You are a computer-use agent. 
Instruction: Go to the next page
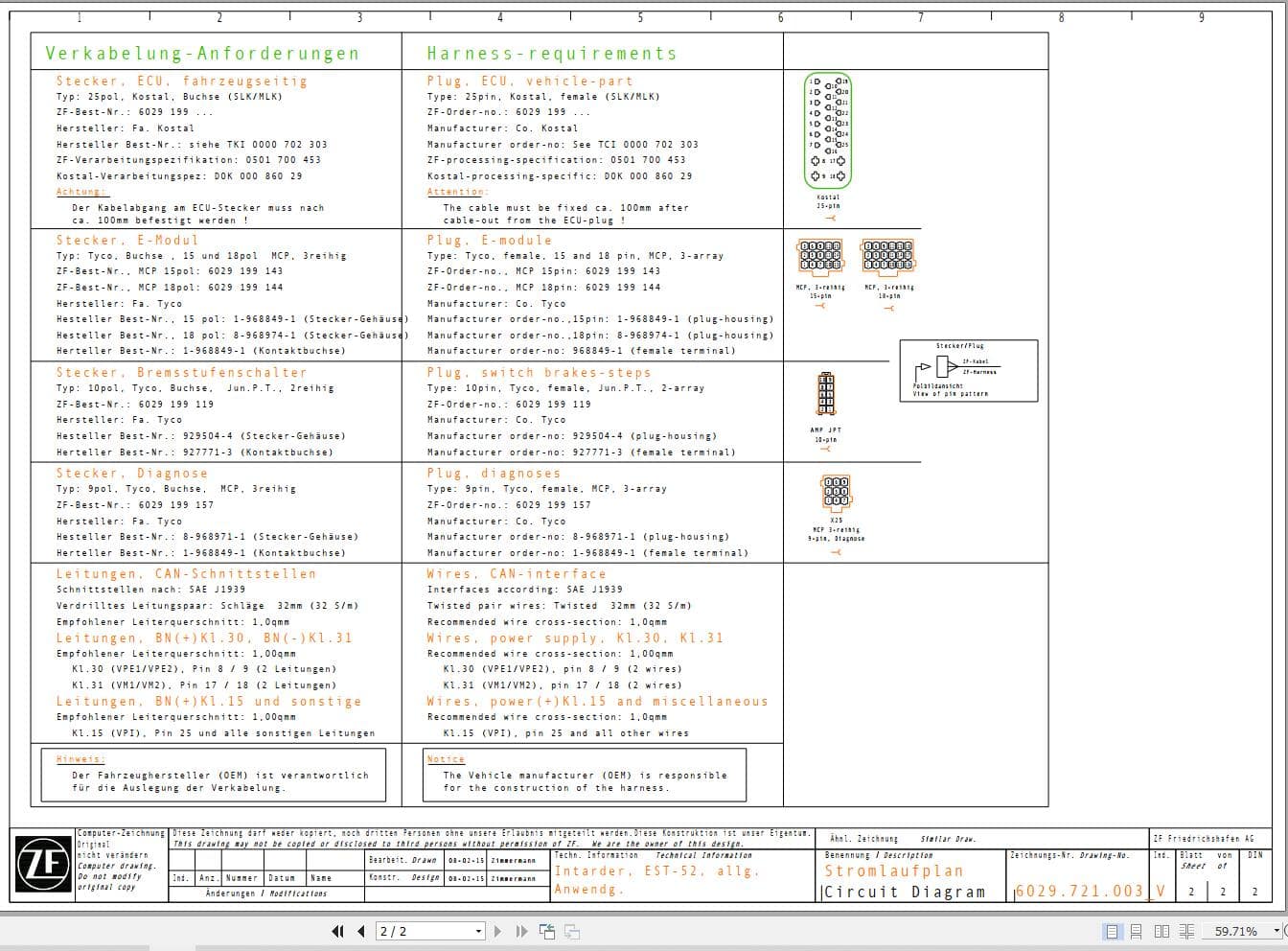coord(497,931)
